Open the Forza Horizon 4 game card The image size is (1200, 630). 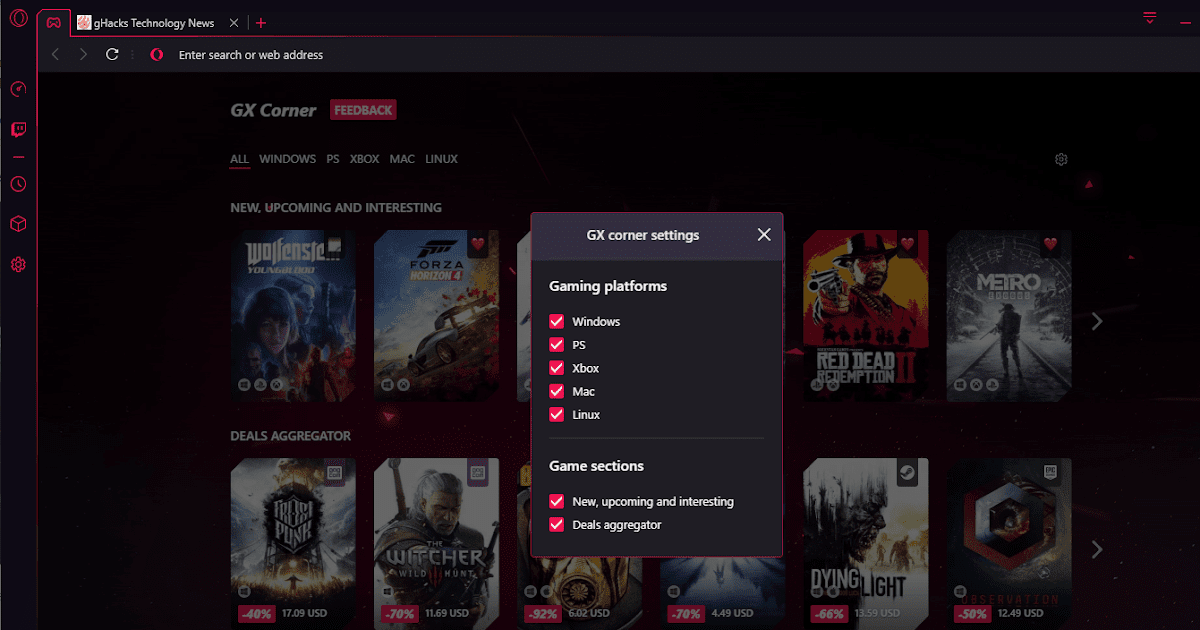(x=436, y=316)
